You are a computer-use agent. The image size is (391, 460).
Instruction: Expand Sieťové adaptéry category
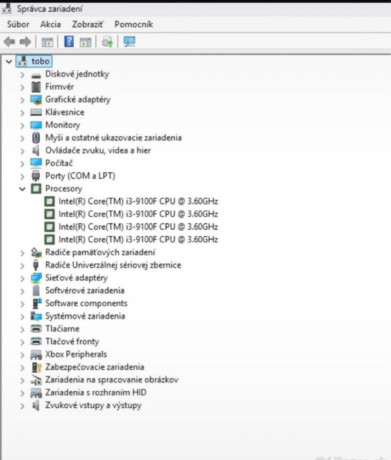[22, 278]
